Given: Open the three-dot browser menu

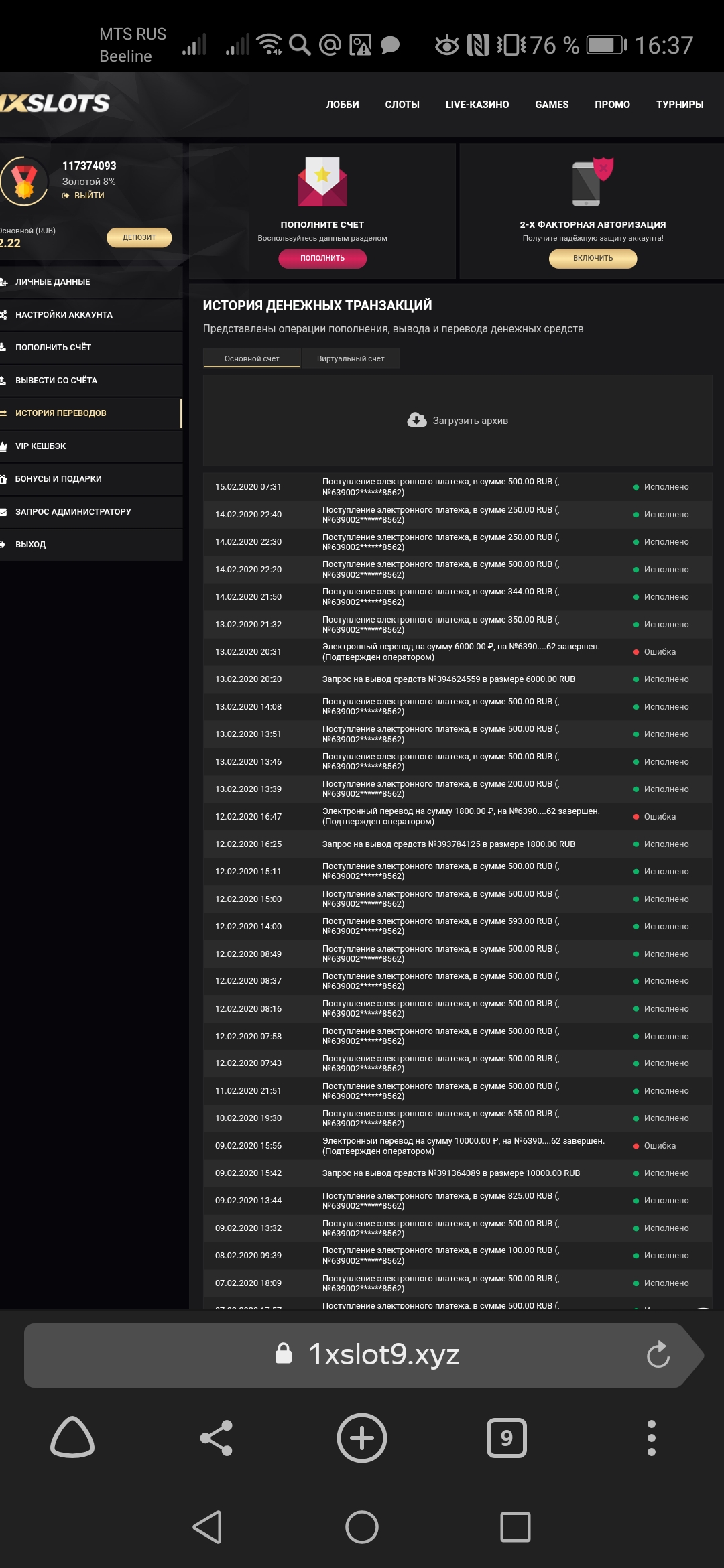Looking at the screenshot, I should coord(651,1438).
